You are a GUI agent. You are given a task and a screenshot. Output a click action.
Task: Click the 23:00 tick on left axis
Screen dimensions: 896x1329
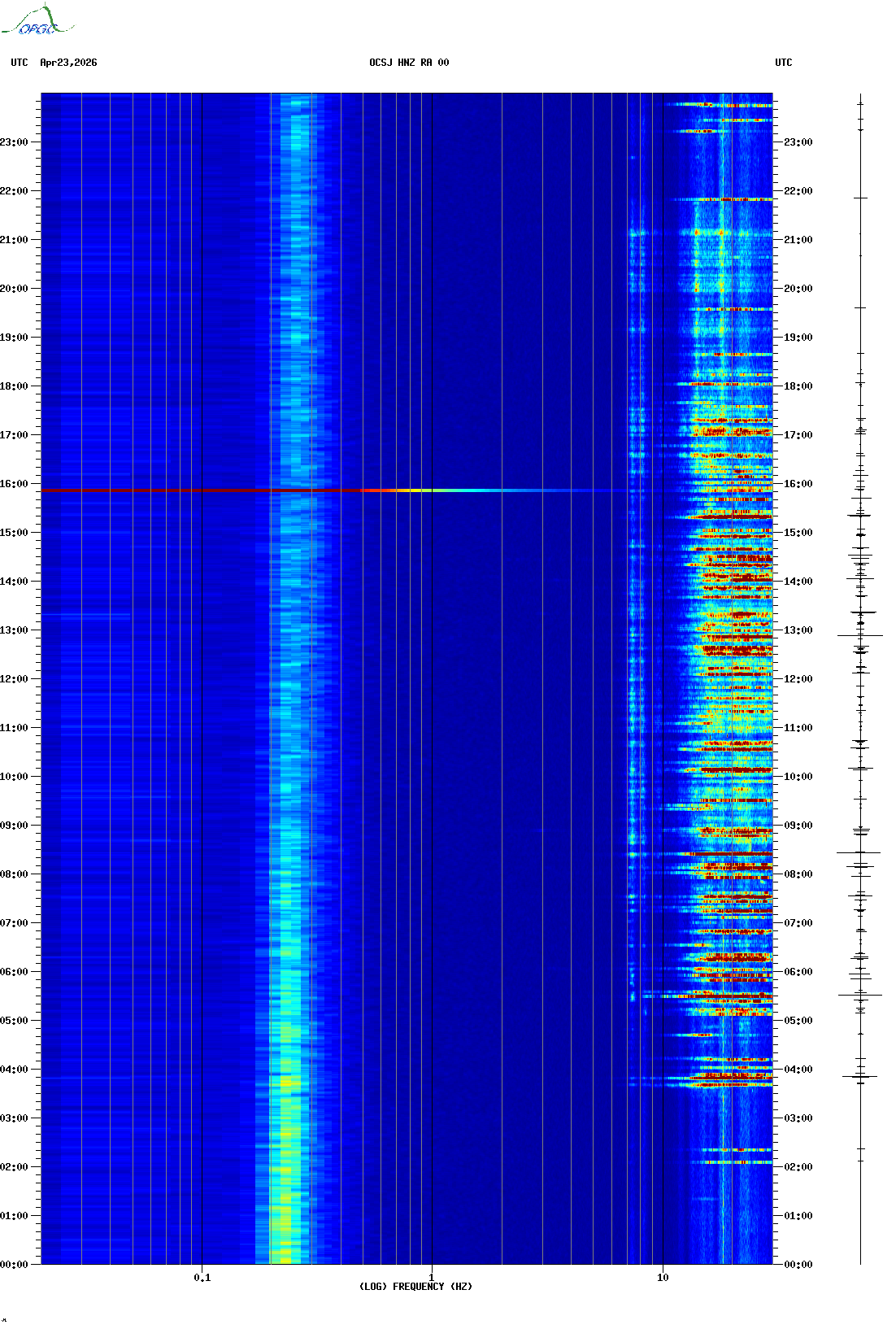[14, 142]
